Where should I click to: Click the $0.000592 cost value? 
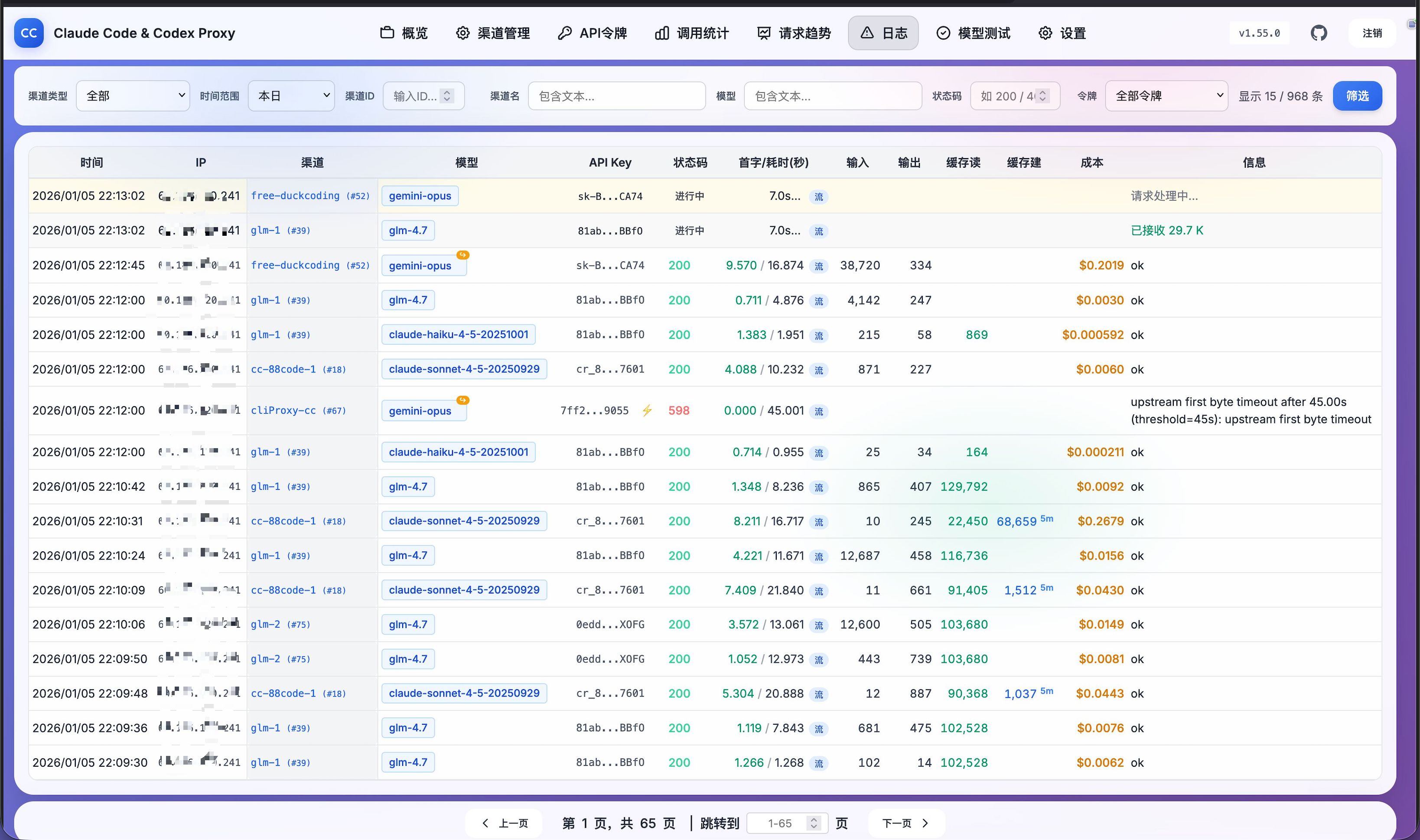(x=1093, y=335)
